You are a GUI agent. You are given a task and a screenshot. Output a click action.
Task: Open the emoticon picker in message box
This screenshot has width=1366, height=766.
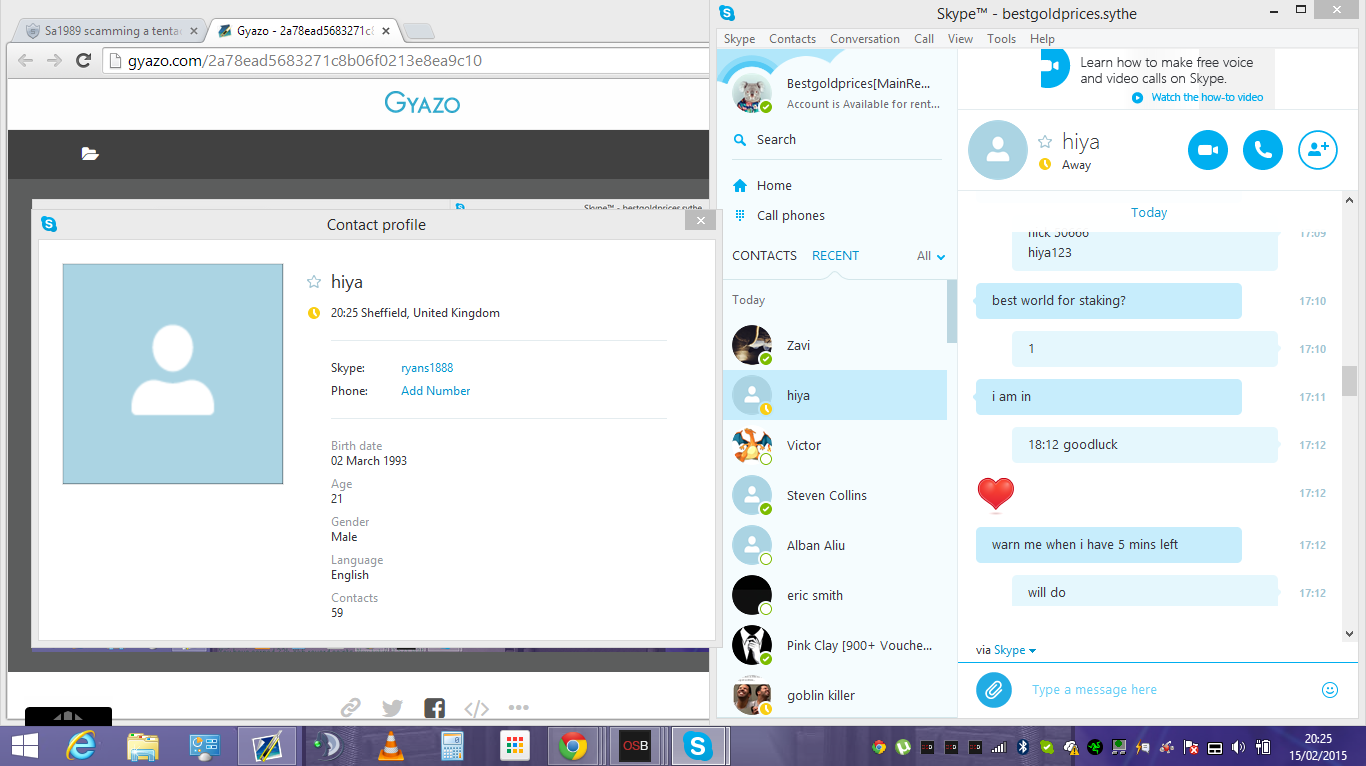(x=1329, y=689)
